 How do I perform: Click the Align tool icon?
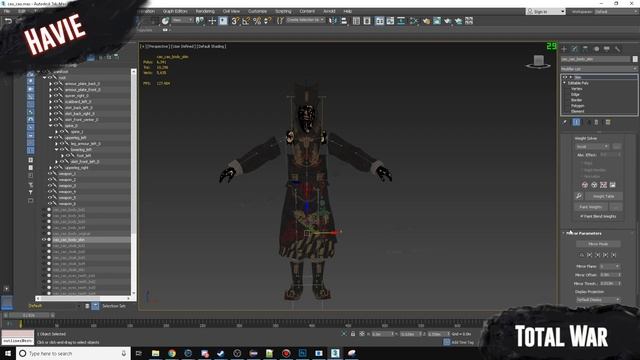click(344, 21)
